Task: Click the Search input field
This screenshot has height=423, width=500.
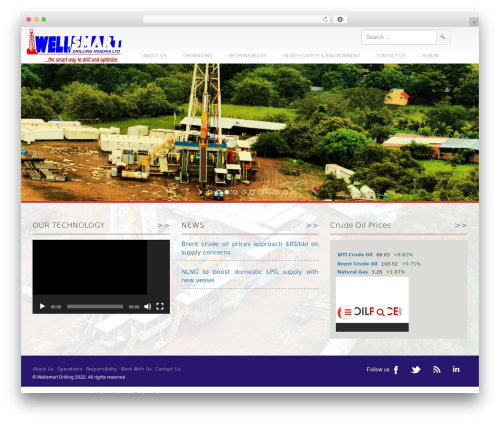Action: pos(399,37)
